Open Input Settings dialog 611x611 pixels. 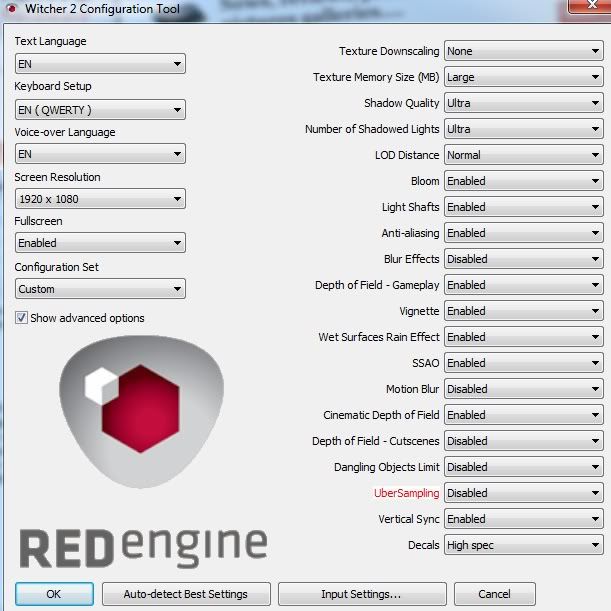tap(362, 594)
